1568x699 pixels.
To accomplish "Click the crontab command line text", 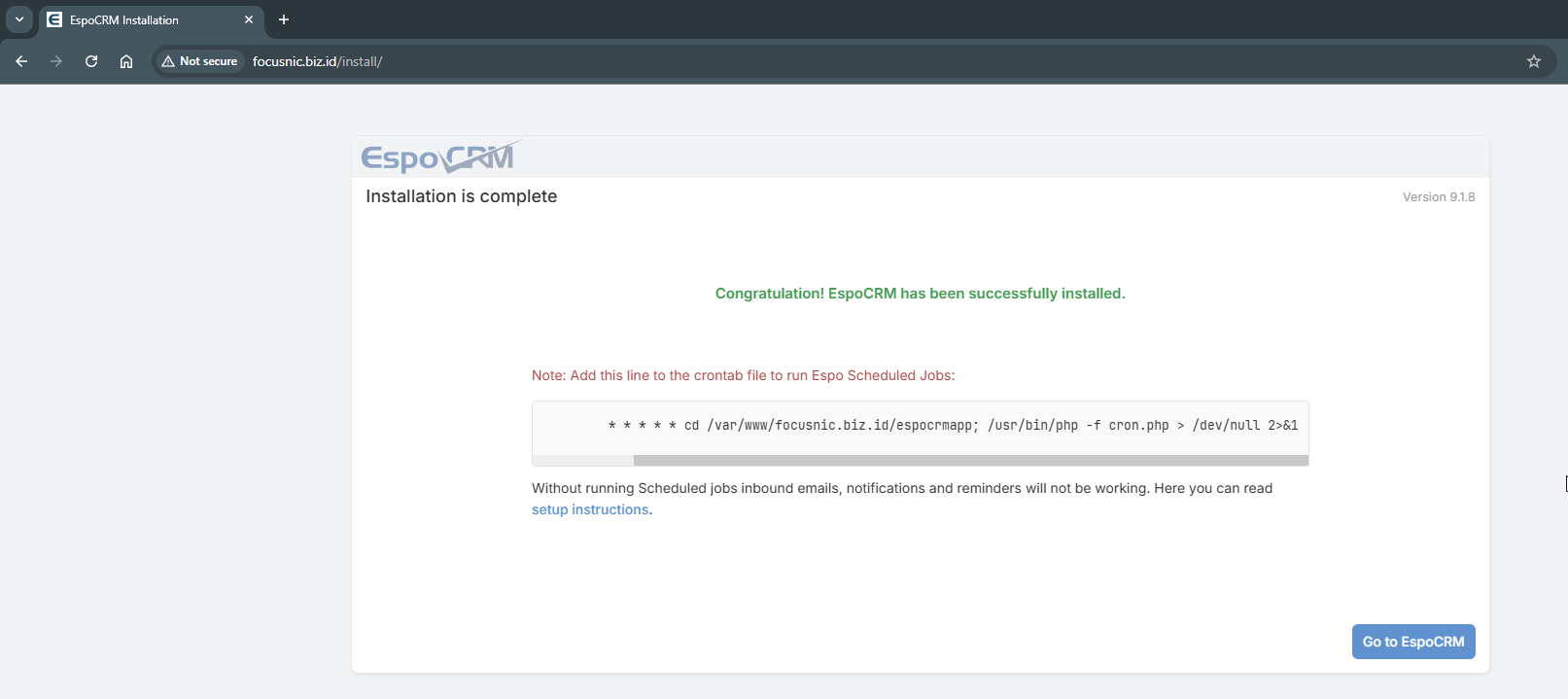I will (x=953, y=425).
